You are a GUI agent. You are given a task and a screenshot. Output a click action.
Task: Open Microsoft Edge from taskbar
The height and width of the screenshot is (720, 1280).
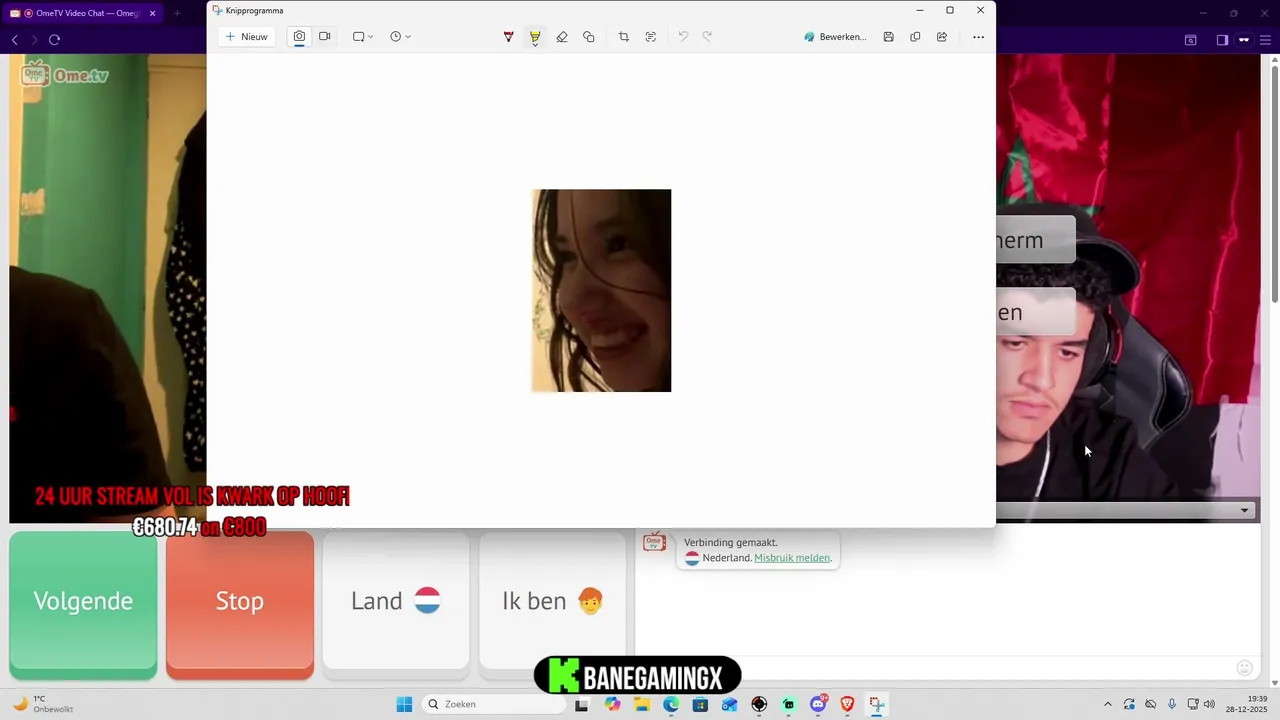(671, 704)
